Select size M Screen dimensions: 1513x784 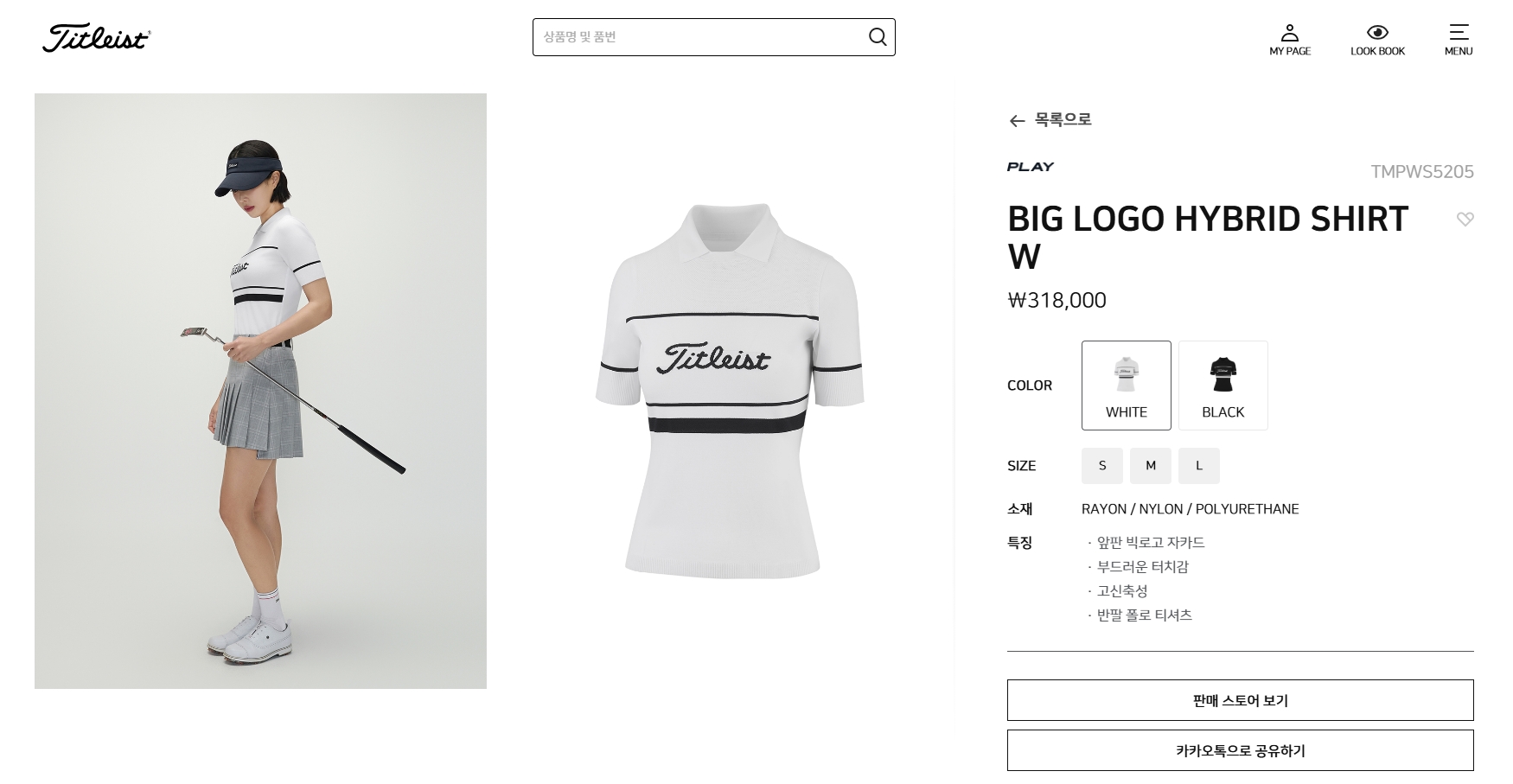pos(1150,466)
